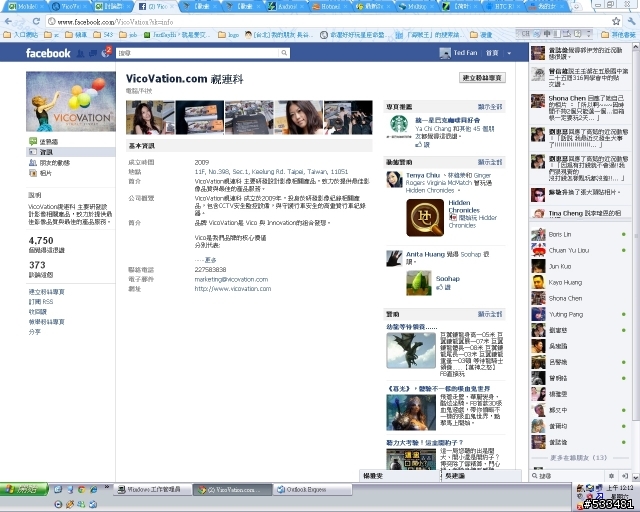This screenshot has width=640, height=512.
Task: Click the 訂閱 RSS link
Action: click(x=41, y=302)
